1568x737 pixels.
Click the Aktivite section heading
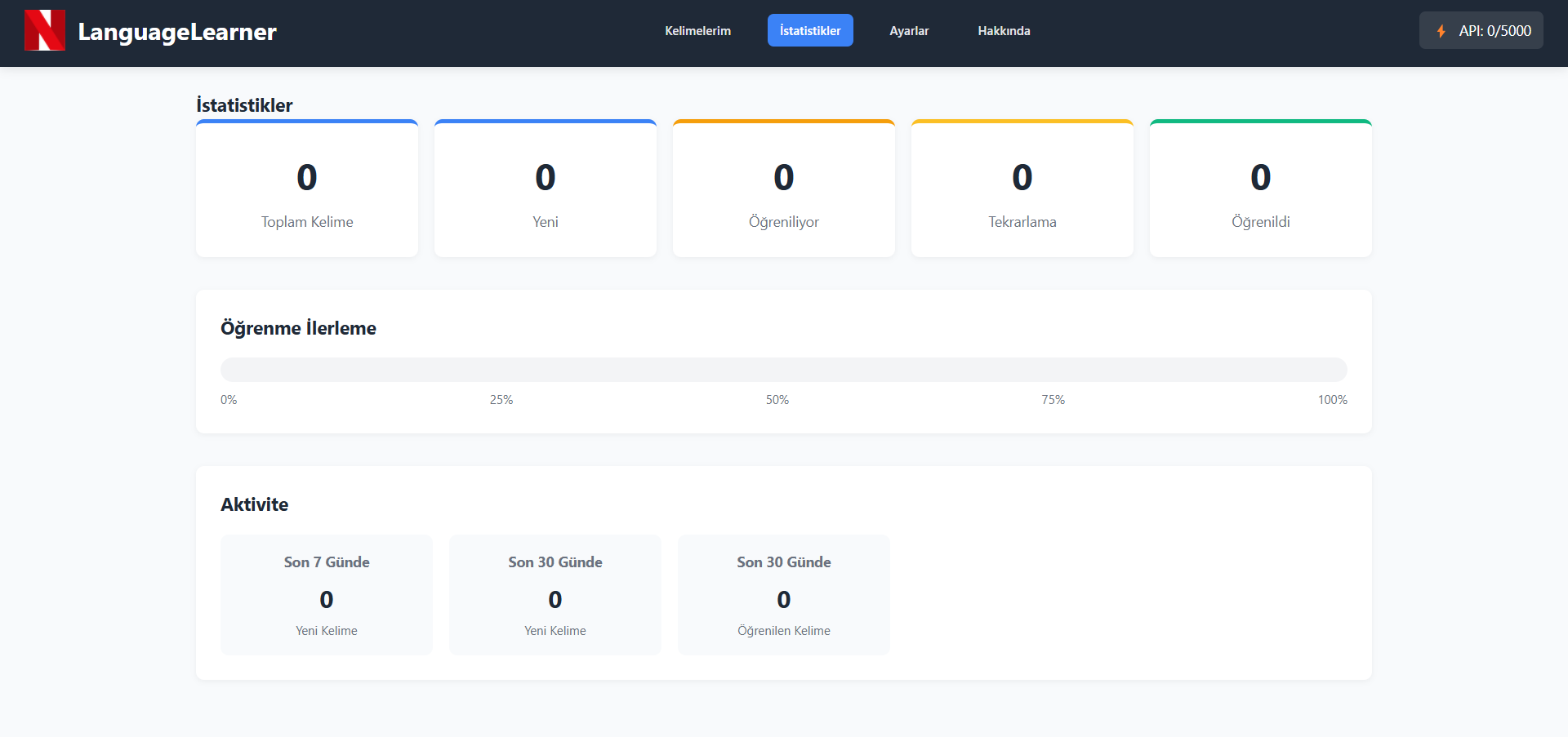[x=254, y=504]
